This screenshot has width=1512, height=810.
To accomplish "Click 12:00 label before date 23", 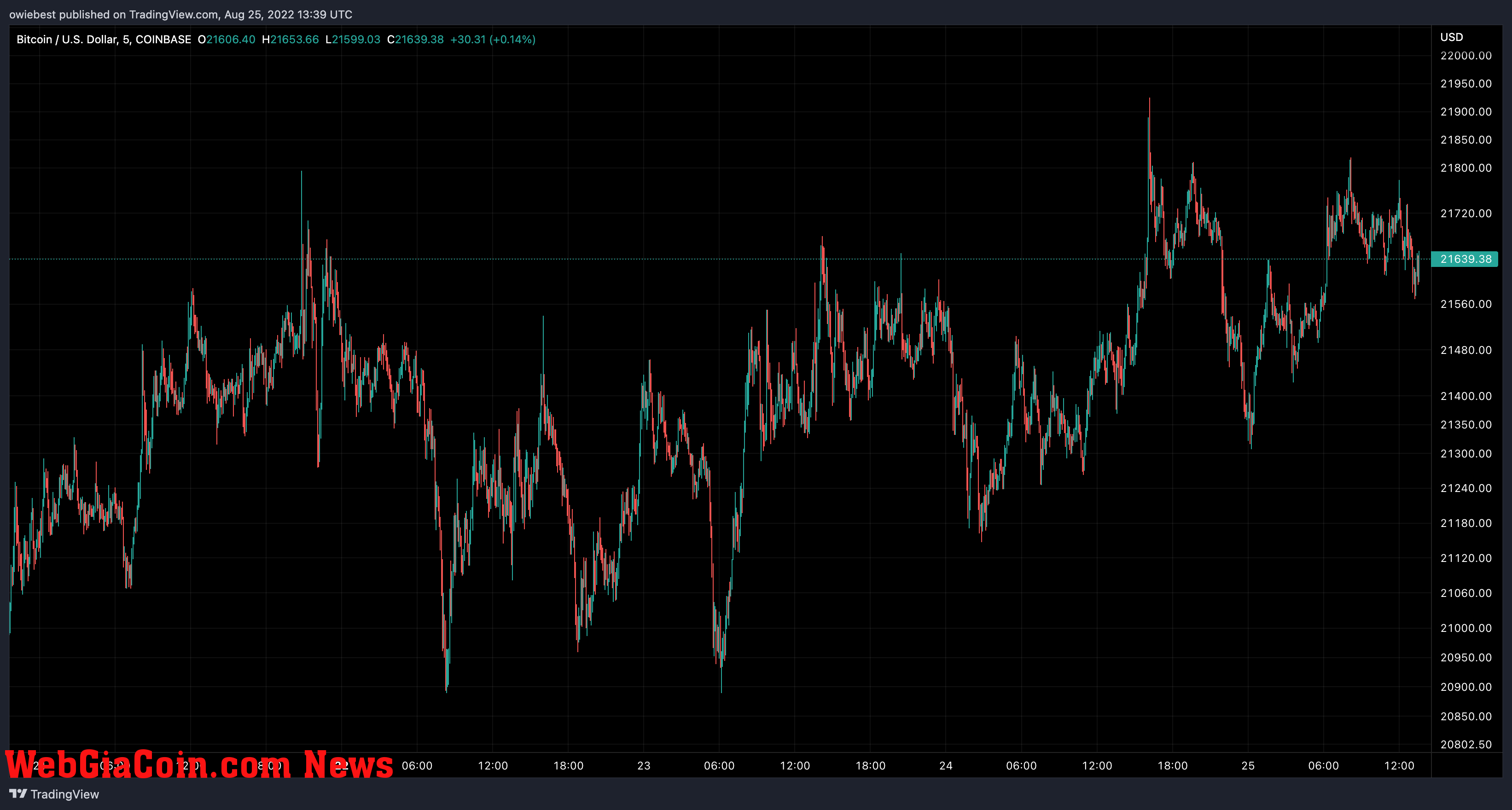I will (x=493, y=765).
